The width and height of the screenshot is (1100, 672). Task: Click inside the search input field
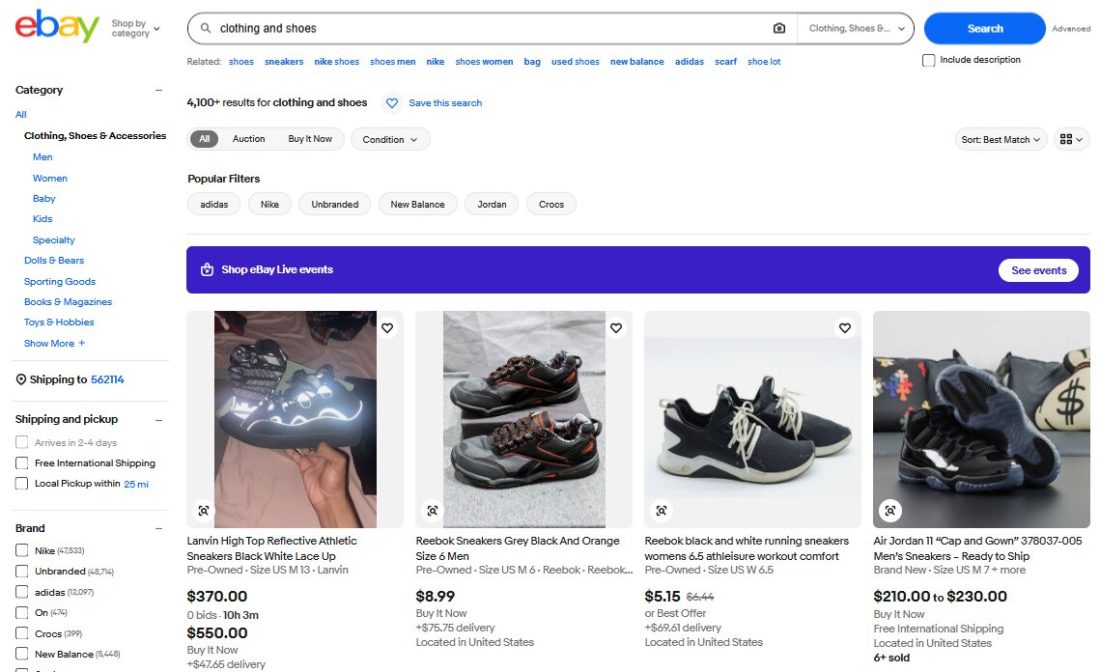[x=400, y=28]
